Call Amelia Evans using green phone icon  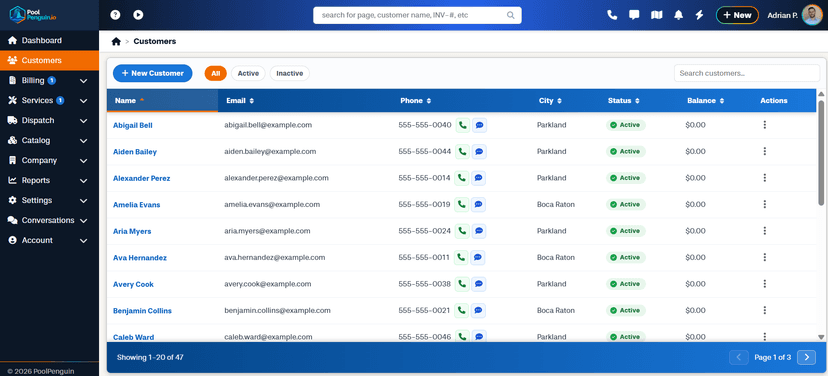(461, 204)
